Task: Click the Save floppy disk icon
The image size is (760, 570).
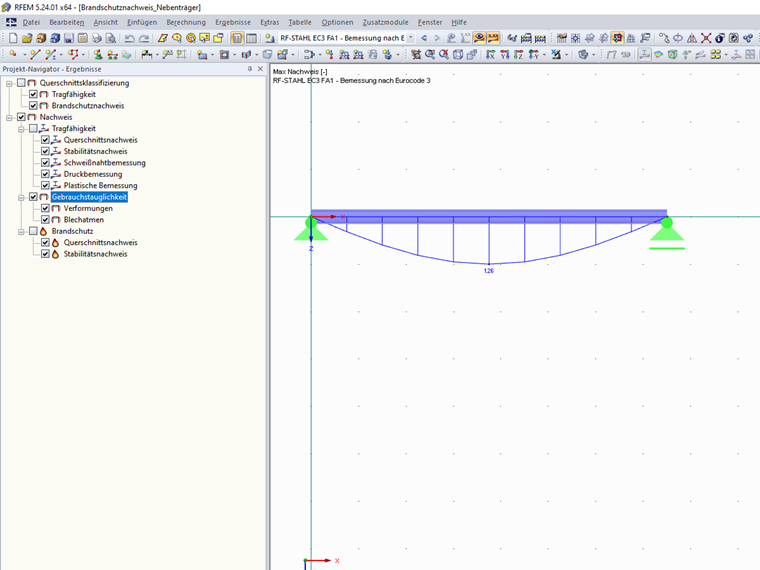Action: 69,38
